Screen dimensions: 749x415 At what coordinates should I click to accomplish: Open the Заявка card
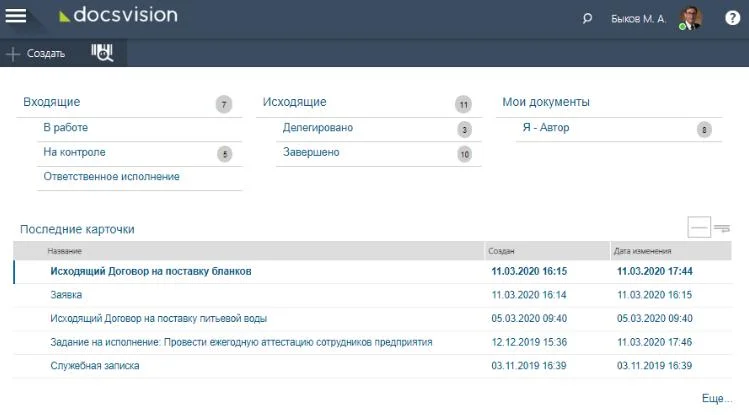coord(66,295)
